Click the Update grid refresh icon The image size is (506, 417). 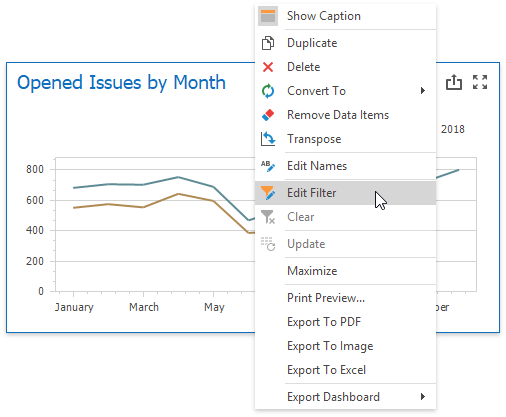[x=268, y=244]
